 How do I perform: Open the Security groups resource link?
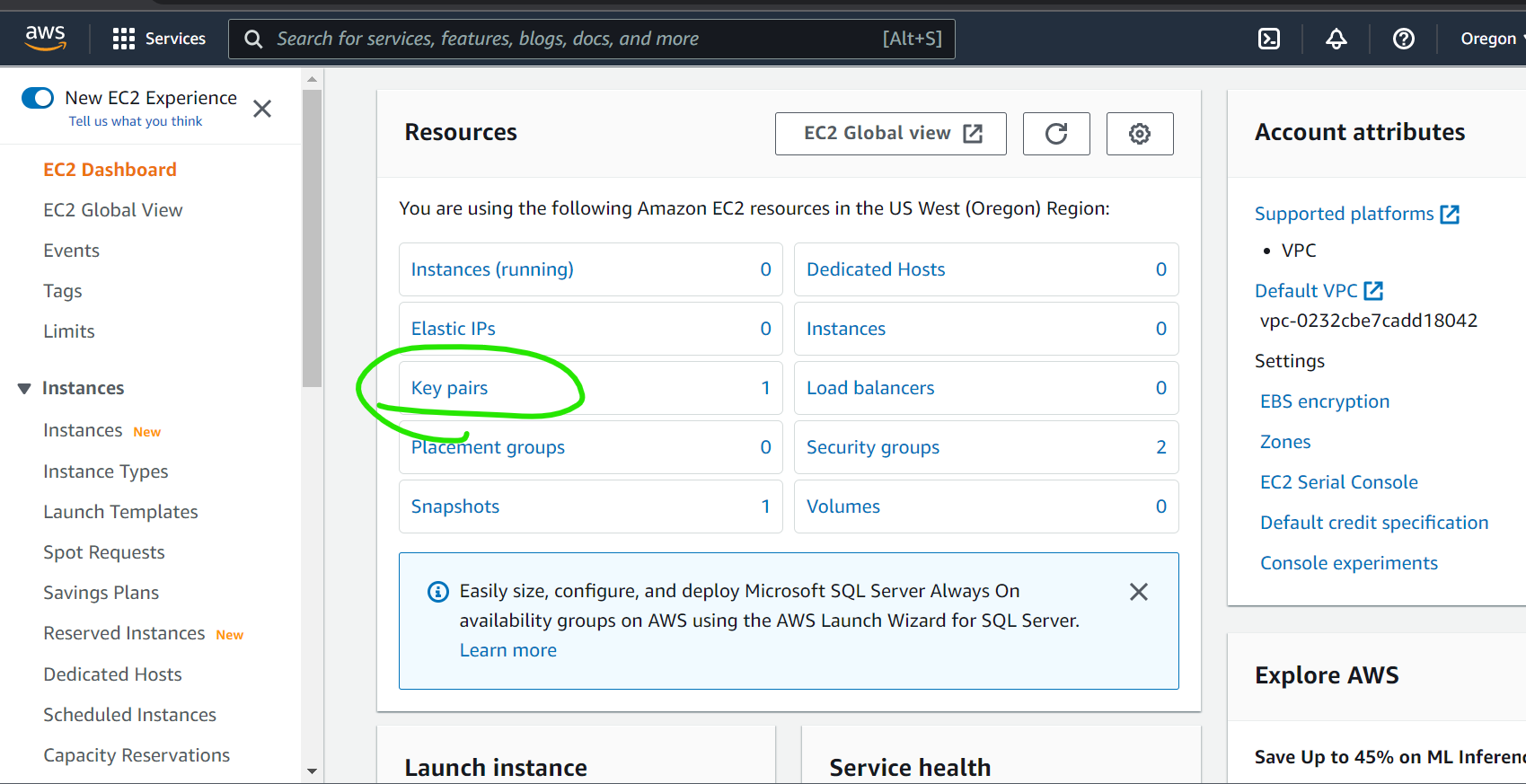coord(873,447)
